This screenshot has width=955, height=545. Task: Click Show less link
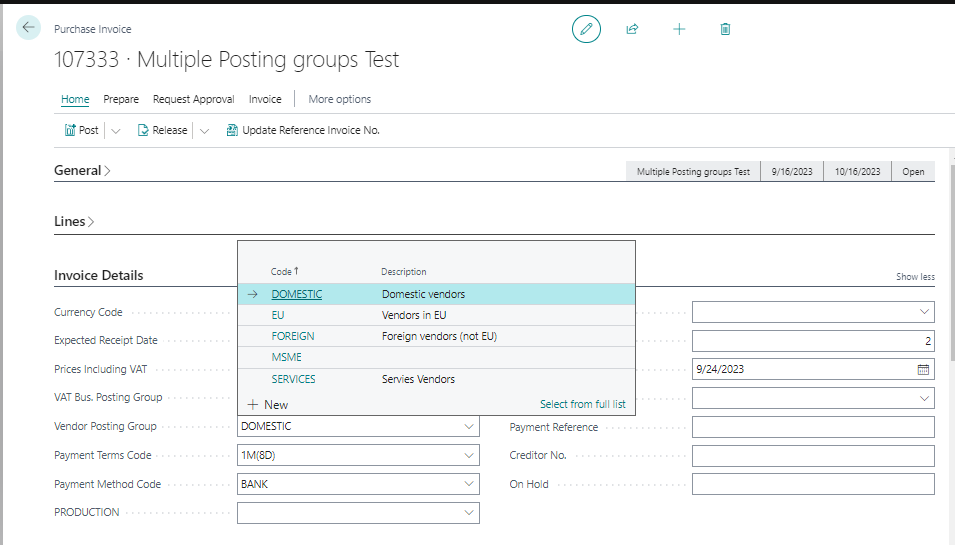click(x=915, y=276)
